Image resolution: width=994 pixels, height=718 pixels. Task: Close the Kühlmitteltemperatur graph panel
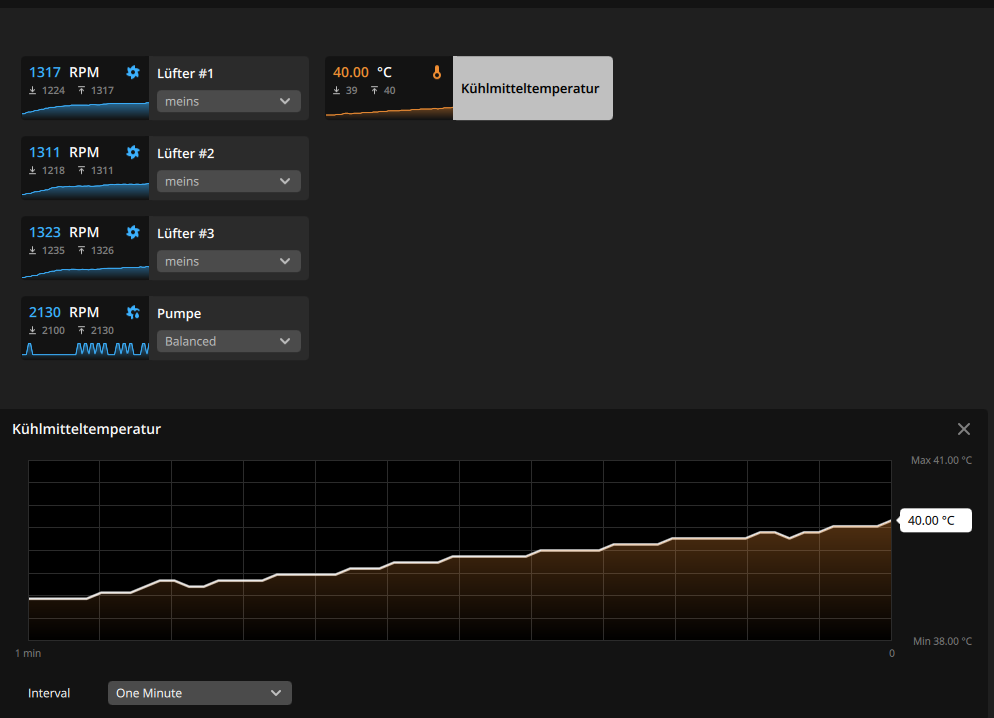(964, 429)
